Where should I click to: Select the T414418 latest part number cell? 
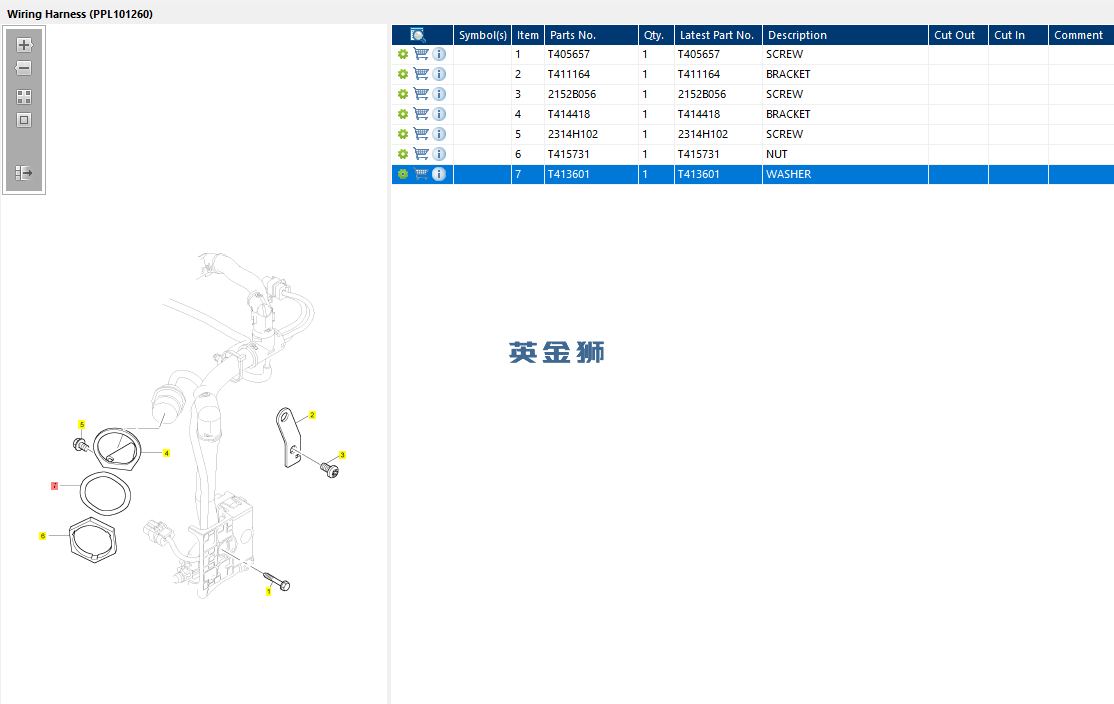coord(718,114)
